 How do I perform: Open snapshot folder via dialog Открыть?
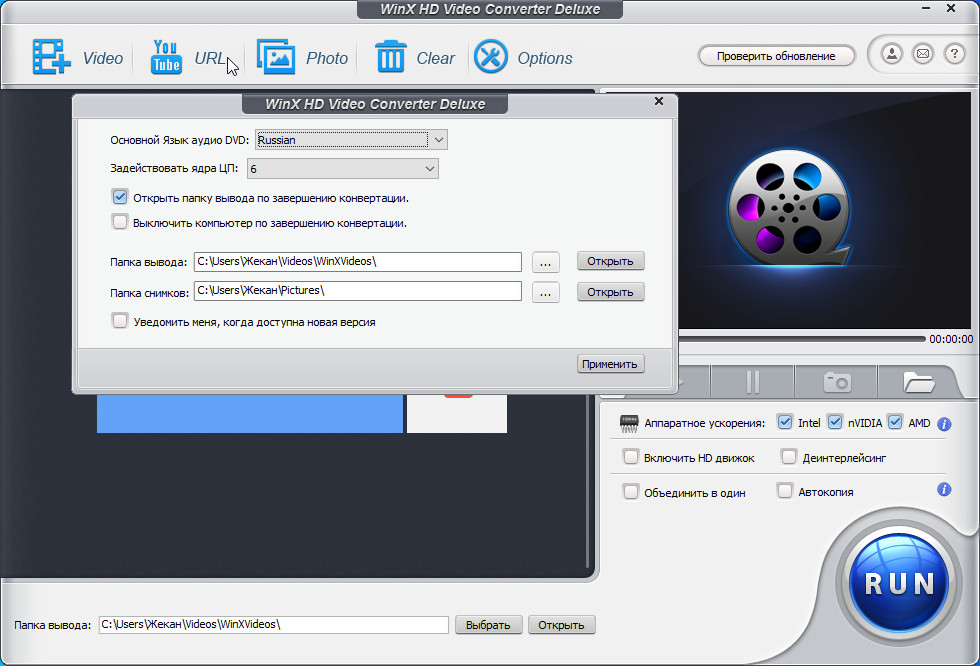tap(611, 292)
